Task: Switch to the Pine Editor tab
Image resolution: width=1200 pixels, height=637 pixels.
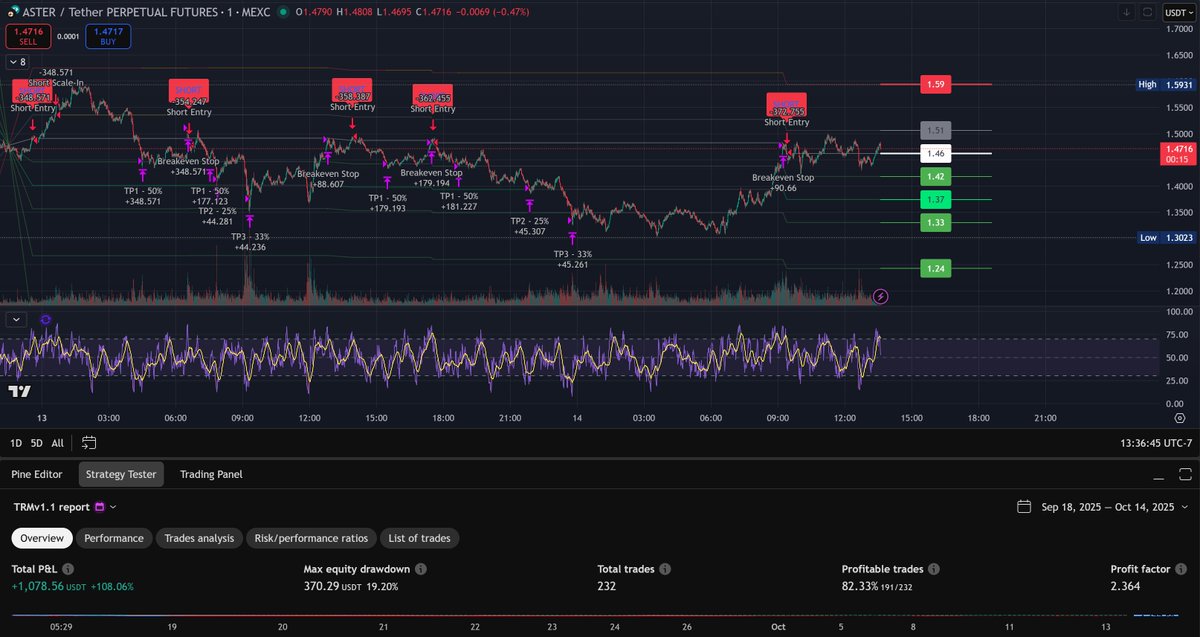Action: [x=37, y=474]
